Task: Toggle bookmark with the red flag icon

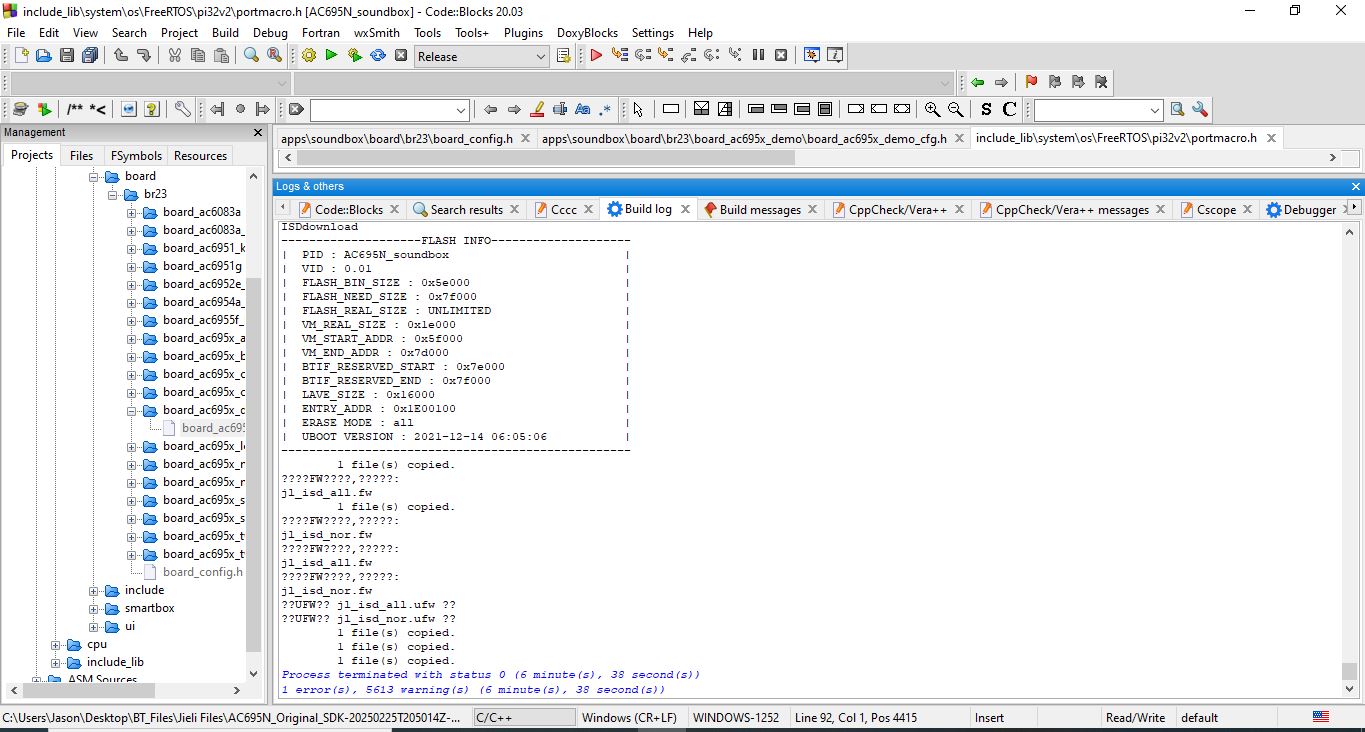Action: [x=1031, y=82]
